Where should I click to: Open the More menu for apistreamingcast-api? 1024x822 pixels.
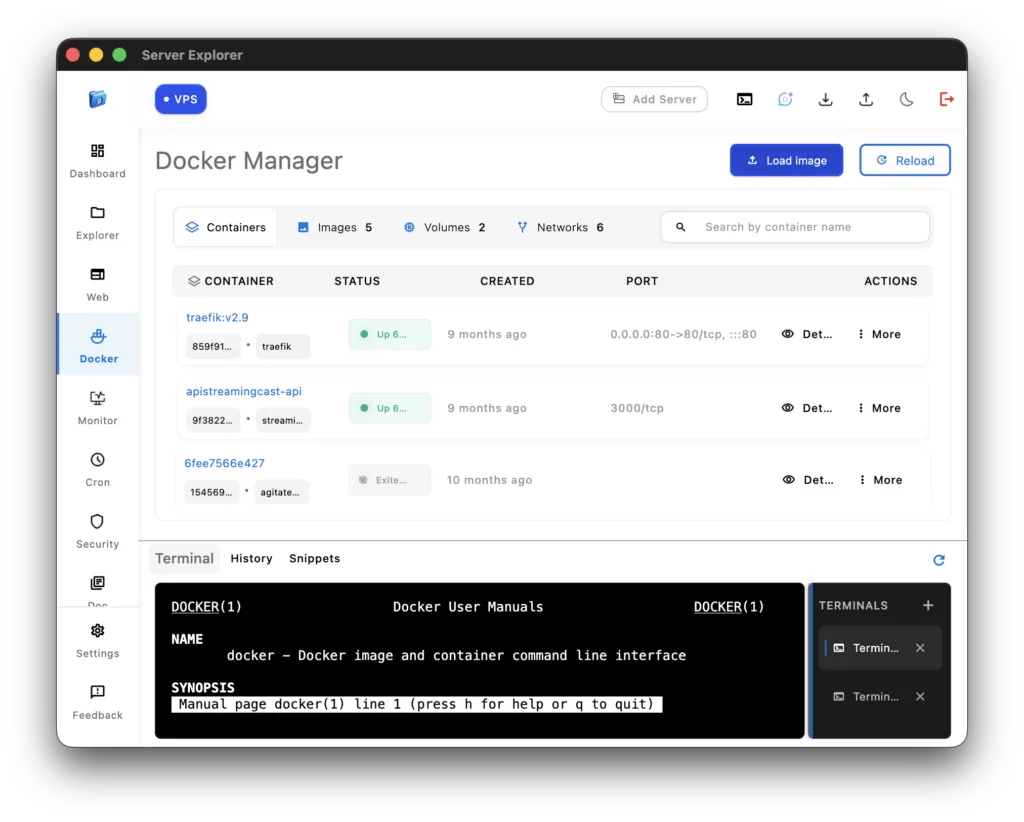pyautogui.click(x=878, y=408)
